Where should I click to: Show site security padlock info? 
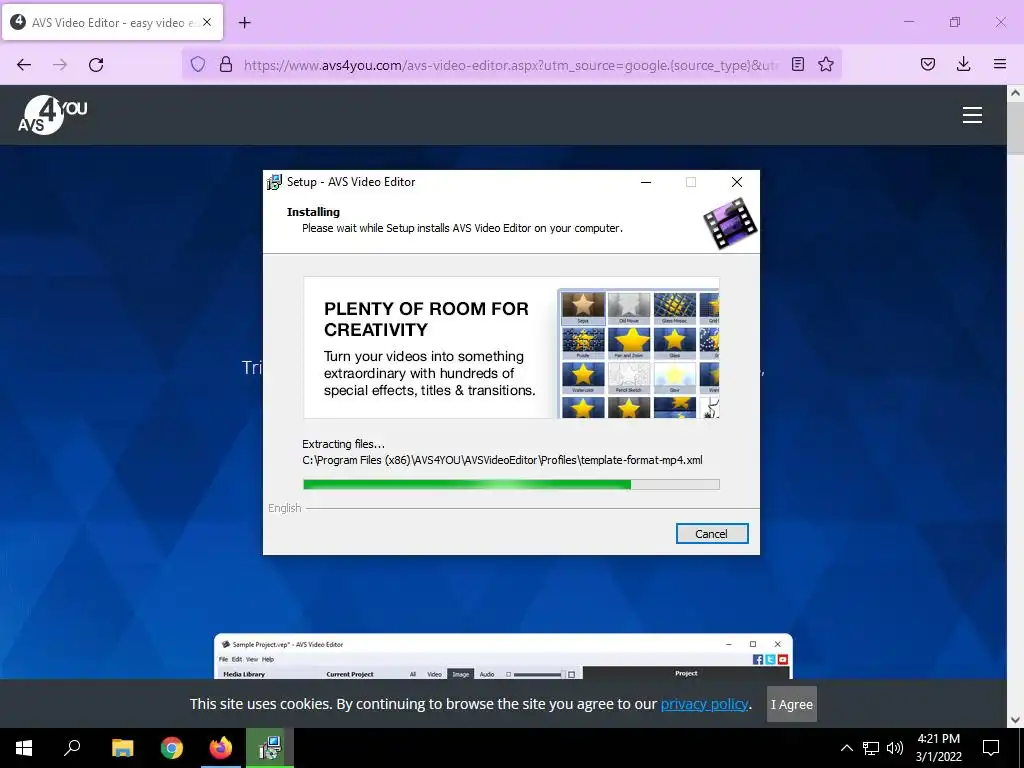(226, 64)
